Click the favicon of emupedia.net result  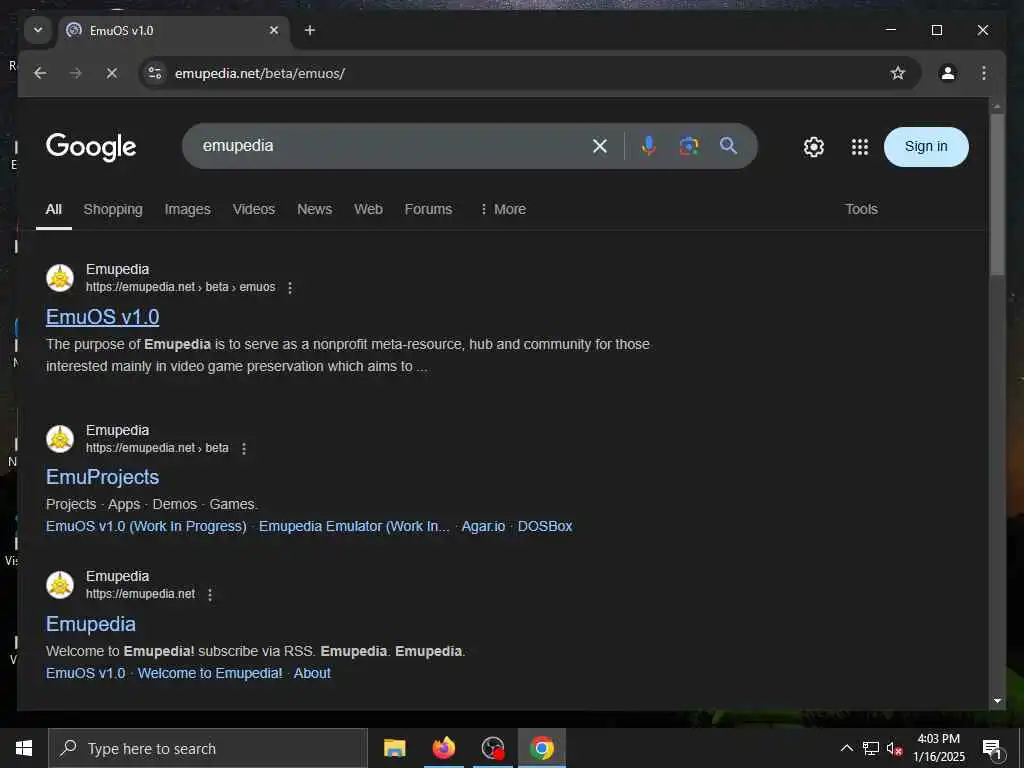tap(60, 585)
